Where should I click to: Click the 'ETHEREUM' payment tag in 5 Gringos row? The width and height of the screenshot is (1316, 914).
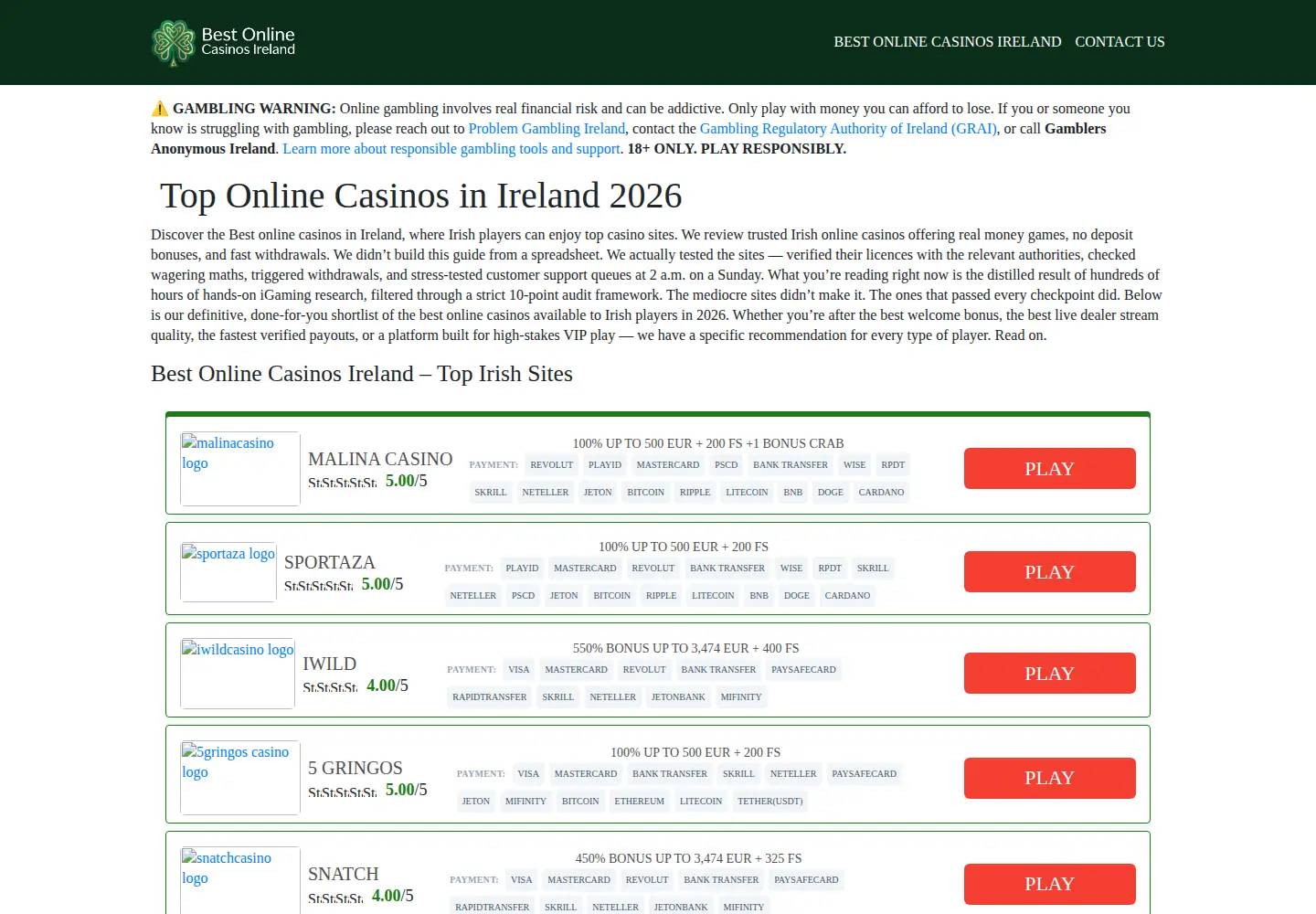[x=640, y=802]
